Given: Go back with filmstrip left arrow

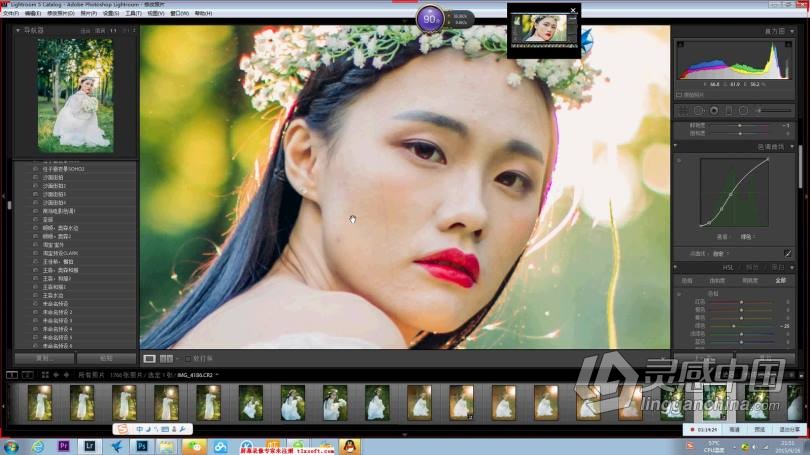Looking at the screenshot, I should [56, 374].
